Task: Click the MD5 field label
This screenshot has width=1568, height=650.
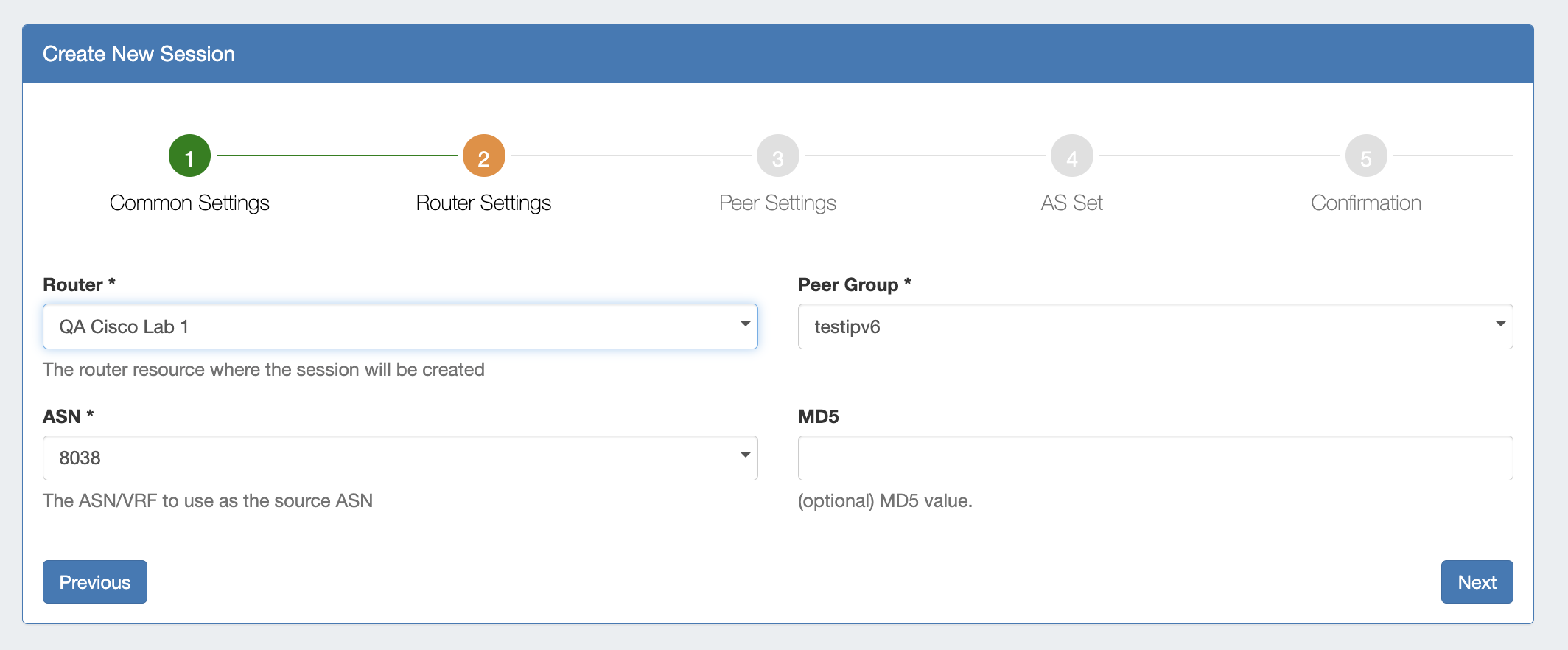Action: [818, 416]
